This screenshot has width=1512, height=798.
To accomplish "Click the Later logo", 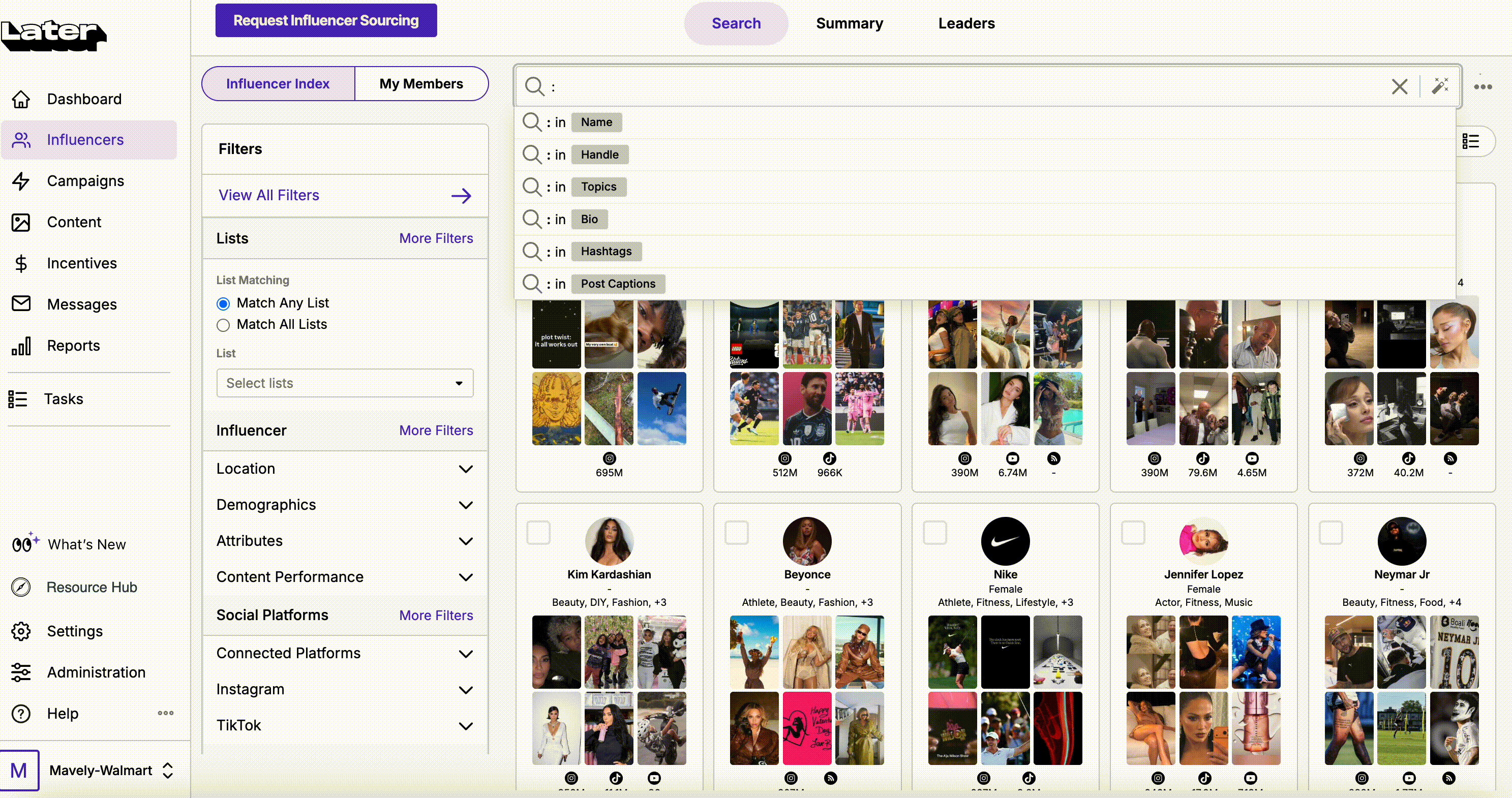I will pos(53,35).
